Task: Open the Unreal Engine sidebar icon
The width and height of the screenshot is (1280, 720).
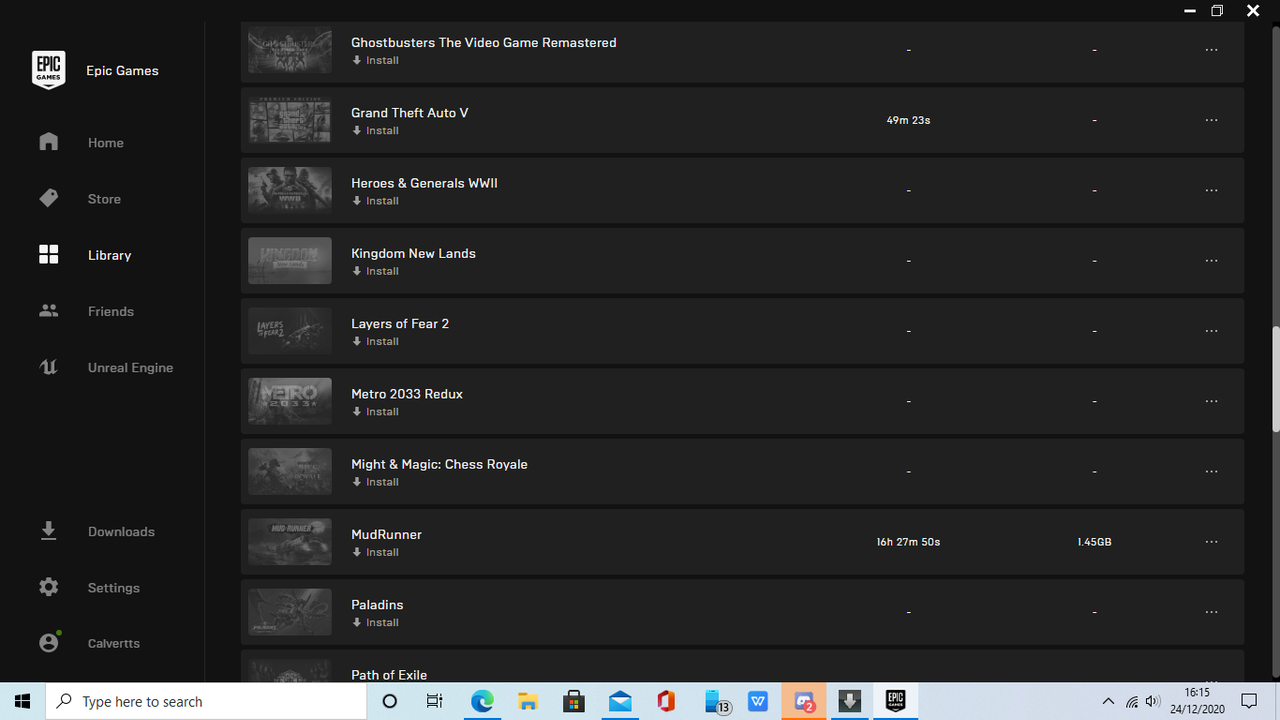Action: click(48, 367)
